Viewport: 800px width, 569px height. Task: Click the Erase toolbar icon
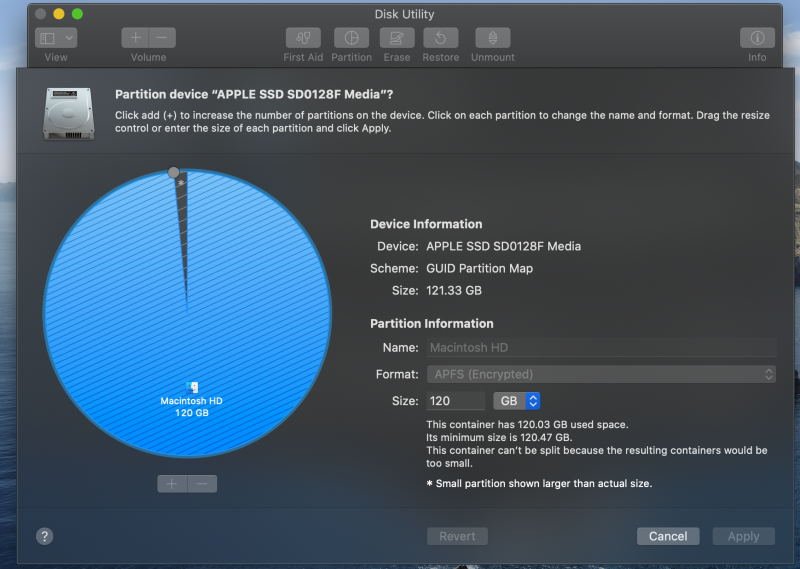coord(397,38)
